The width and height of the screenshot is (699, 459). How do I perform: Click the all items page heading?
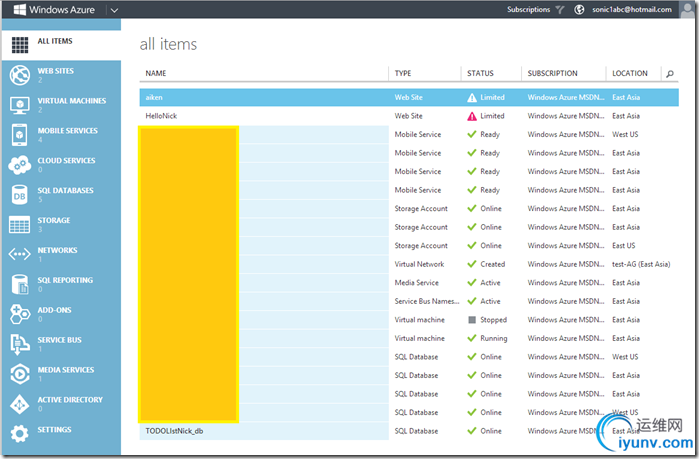168,45
